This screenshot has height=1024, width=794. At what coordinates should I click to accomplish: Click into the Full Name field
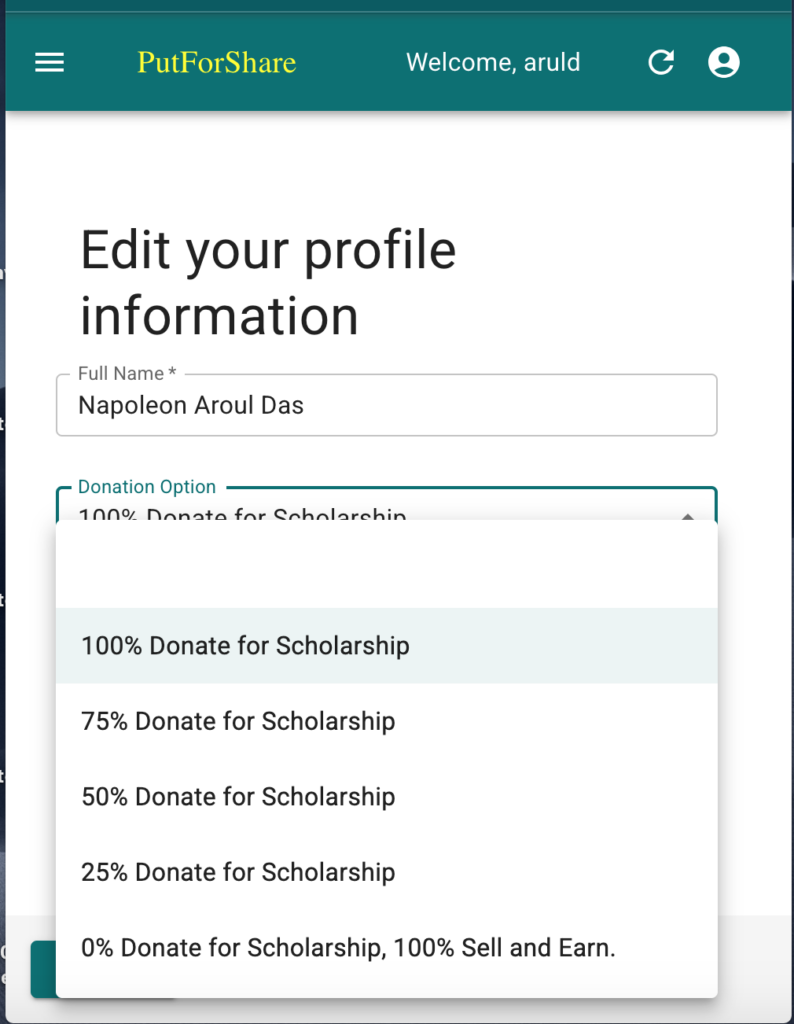point(386,406)
